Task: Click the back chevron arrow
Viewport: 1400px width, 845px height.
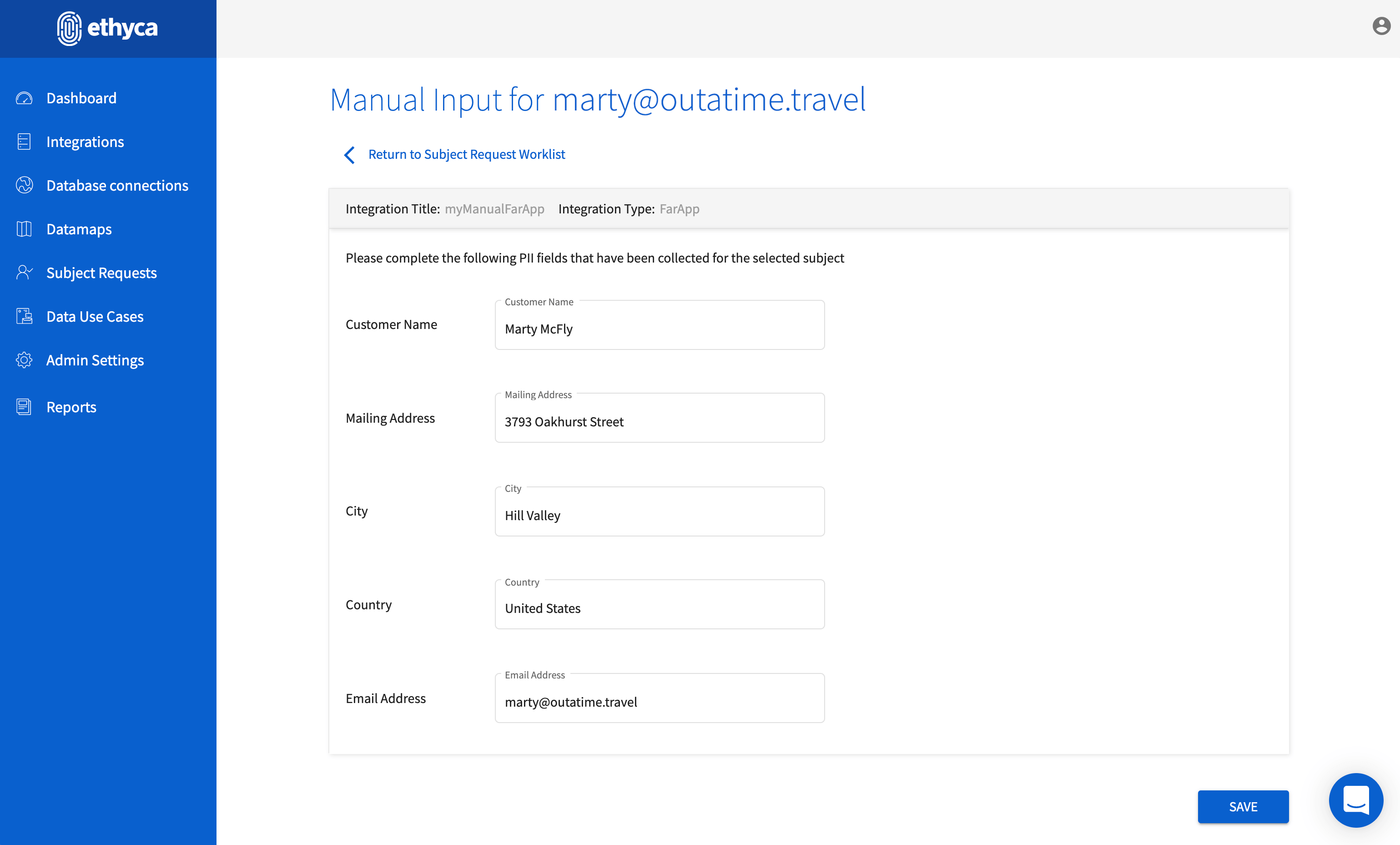Action: pyautogui.click(x=349, y=155)
